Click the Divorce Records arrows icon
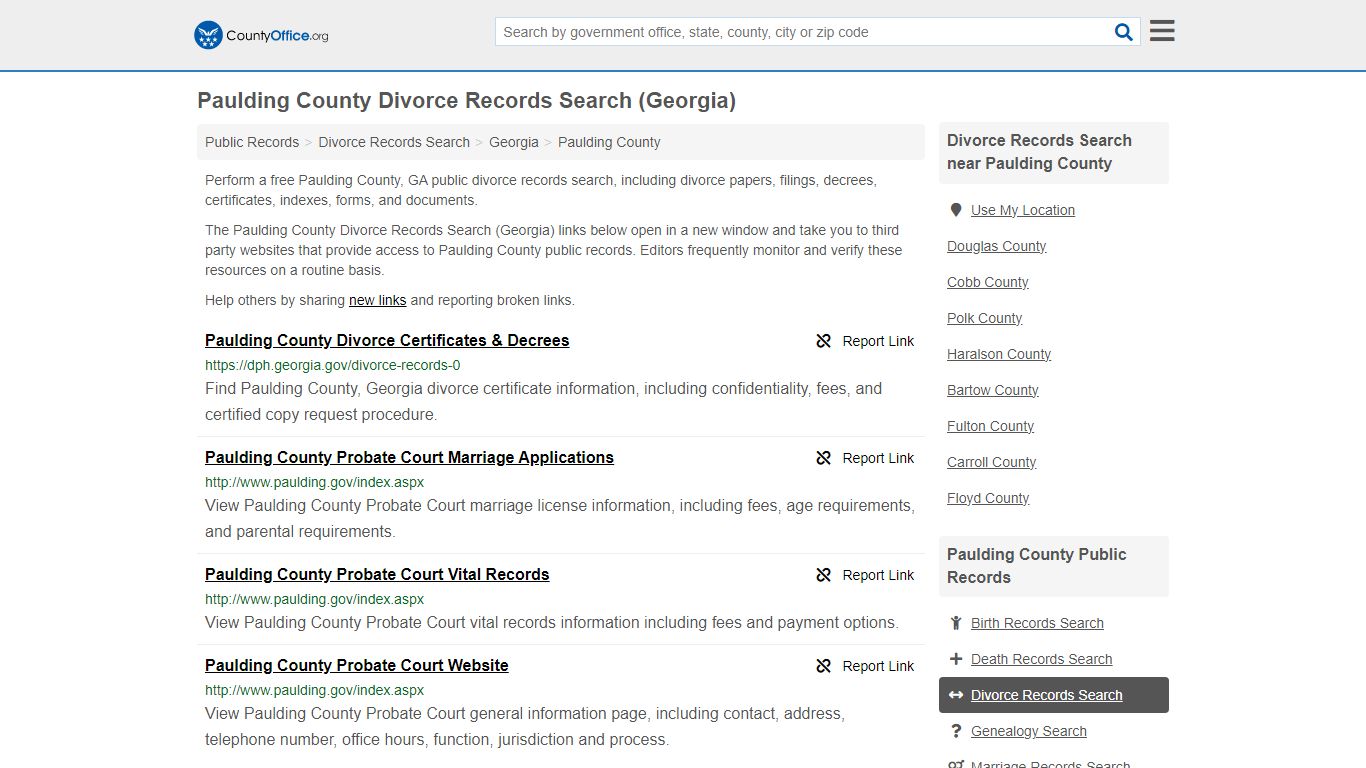This screenshot has height=768, width=1366. click(x=956, y=695)
